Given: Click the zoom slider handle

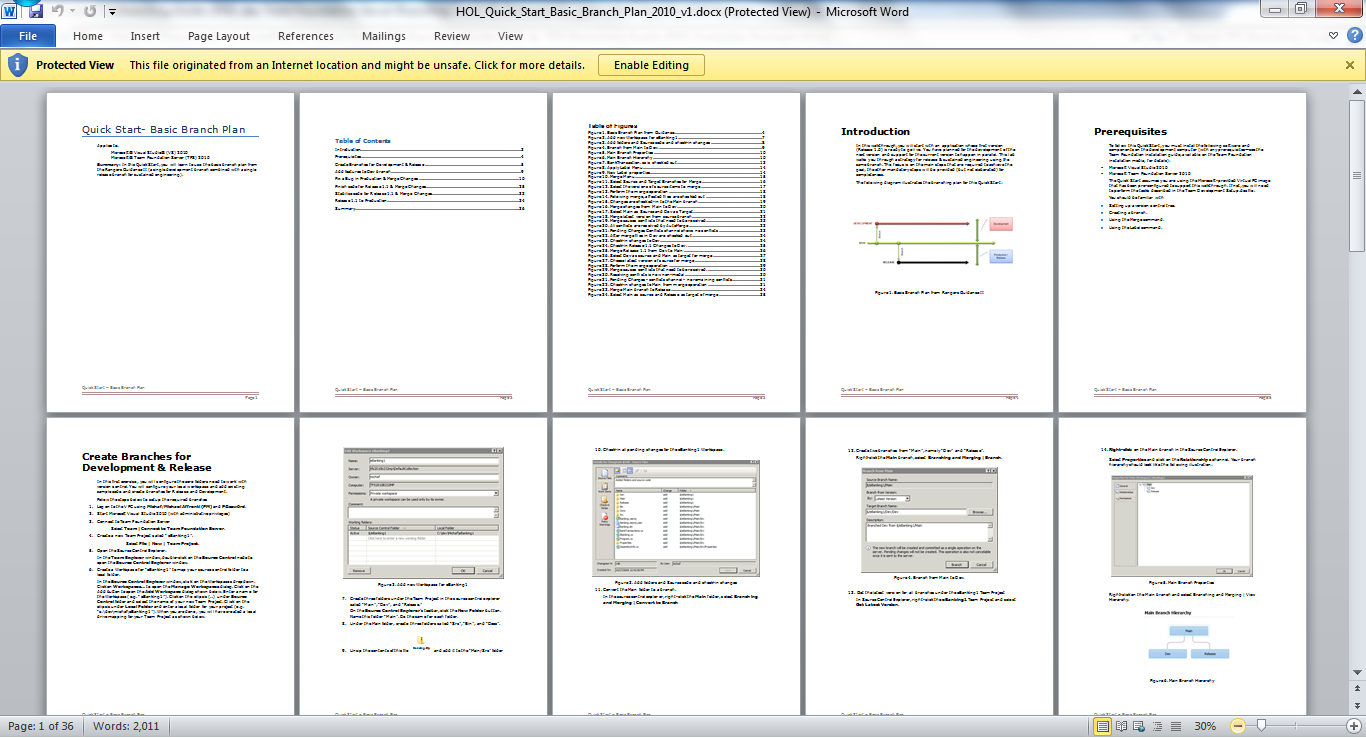Looking at the screenshot, I should (1262, 726).
